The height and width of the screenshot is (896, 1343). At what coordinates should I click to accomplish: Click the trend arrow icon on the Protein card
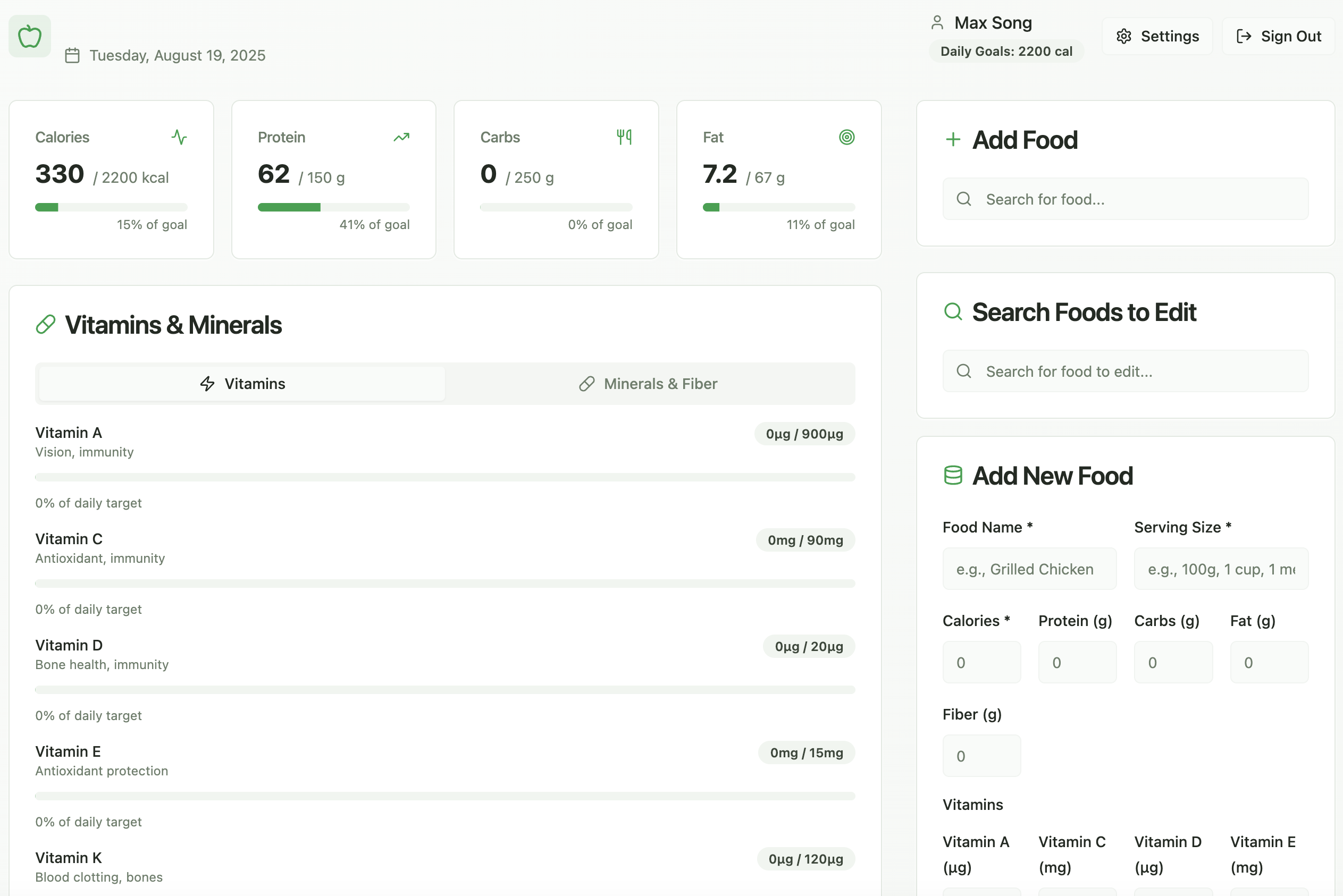point(401,137)
